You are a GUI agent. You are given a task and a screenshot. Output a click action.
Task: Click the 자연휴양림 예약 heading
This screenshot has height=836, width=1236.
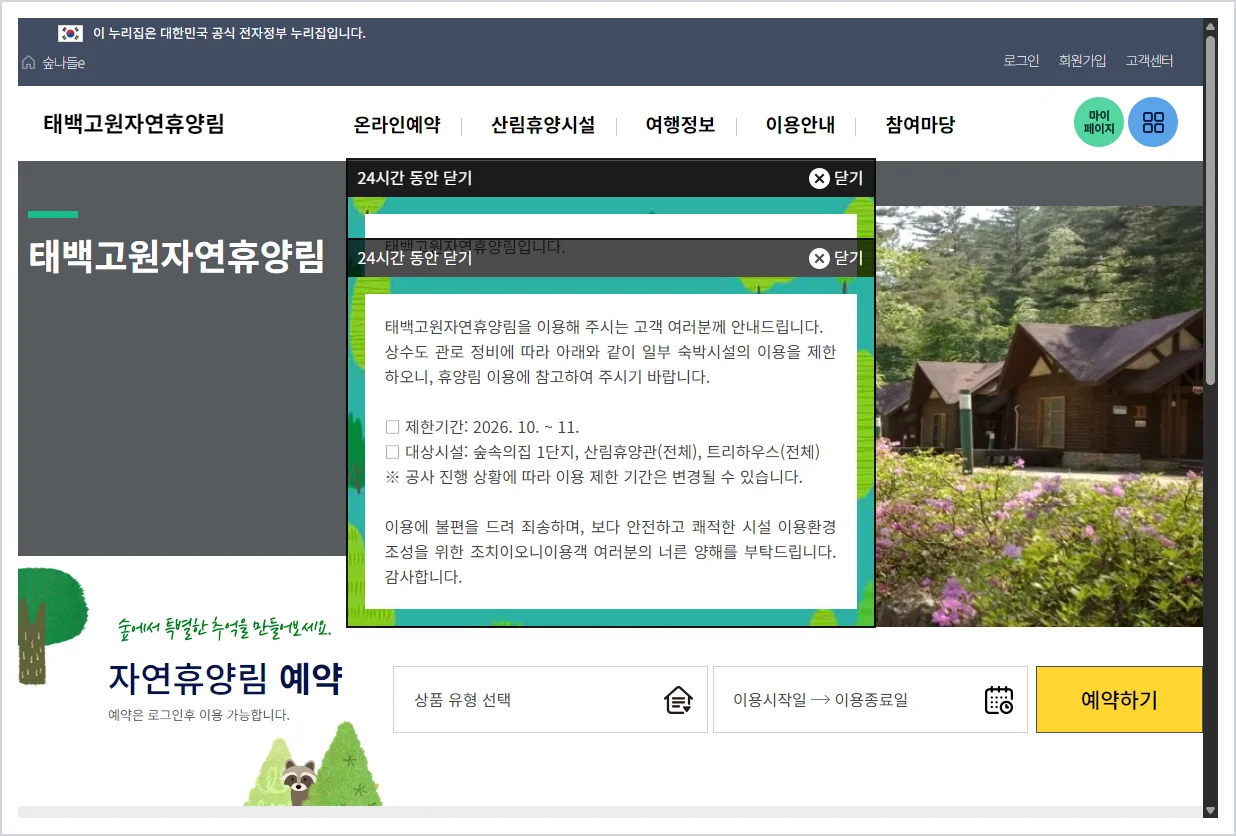(x=226, y=679)
